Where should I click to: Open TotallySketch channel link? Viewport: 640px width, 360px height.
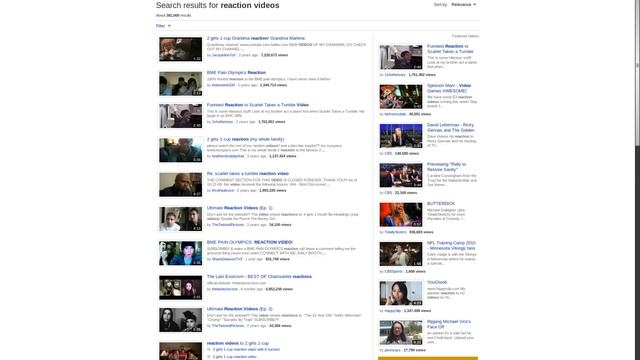coord(396,232)
